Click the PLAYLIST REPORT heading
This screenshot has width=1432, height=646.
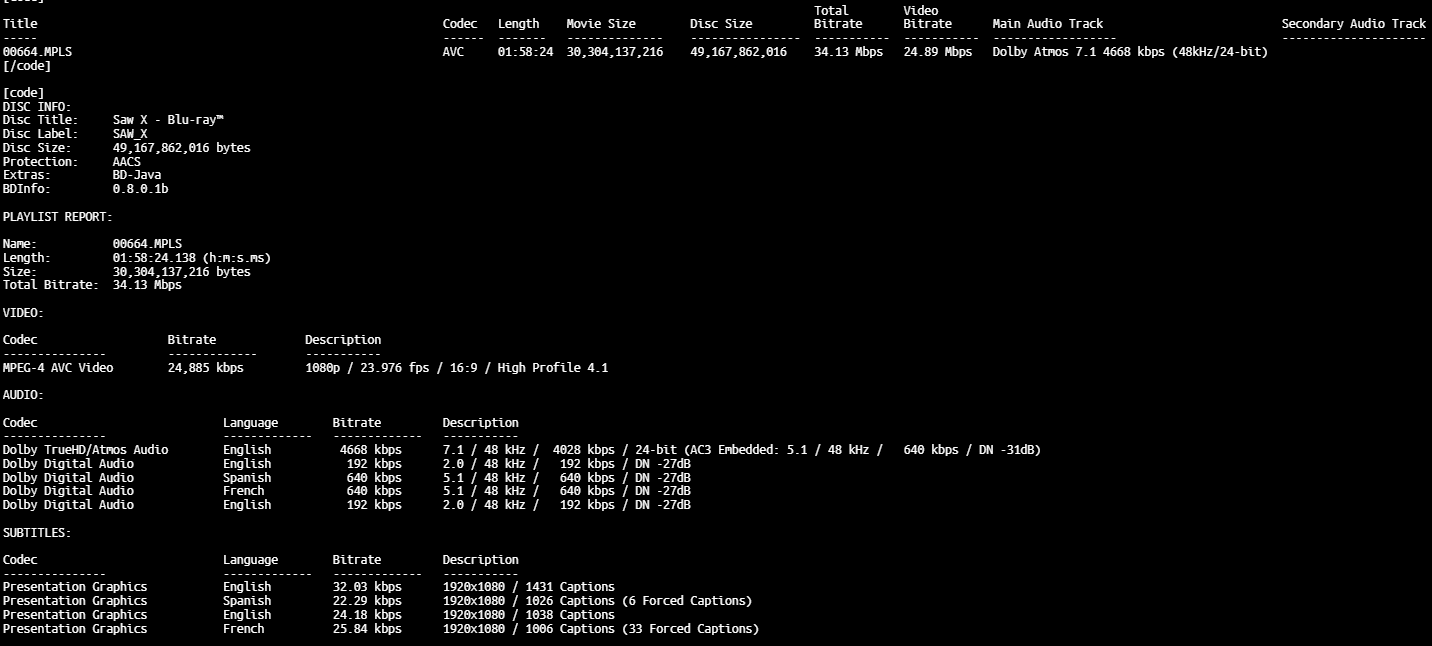(57, 217)
